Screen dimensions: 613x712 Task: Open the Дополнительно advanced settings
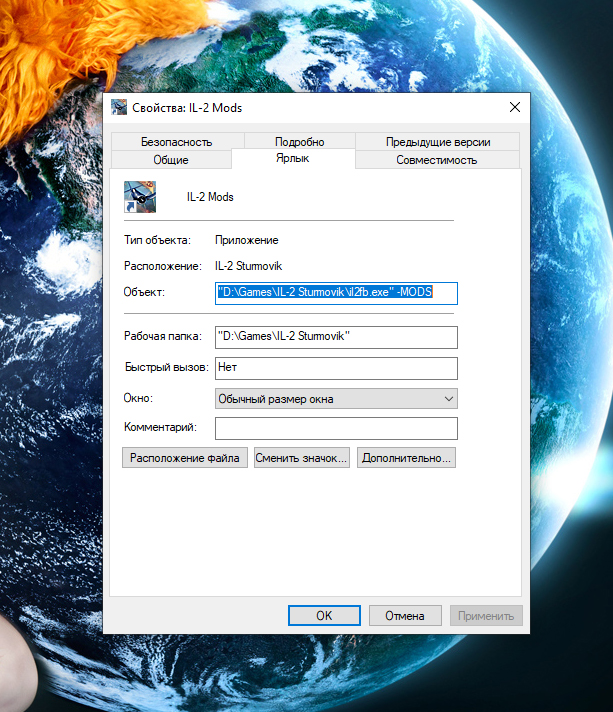point(406,458)
